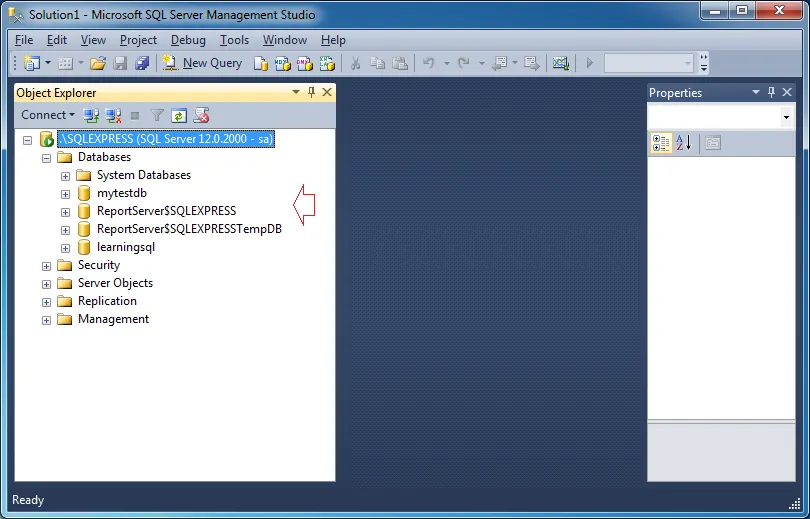810x519 pixels.
Task: Open the View menu
Action: pyautogui.click(x=93, y=40)
